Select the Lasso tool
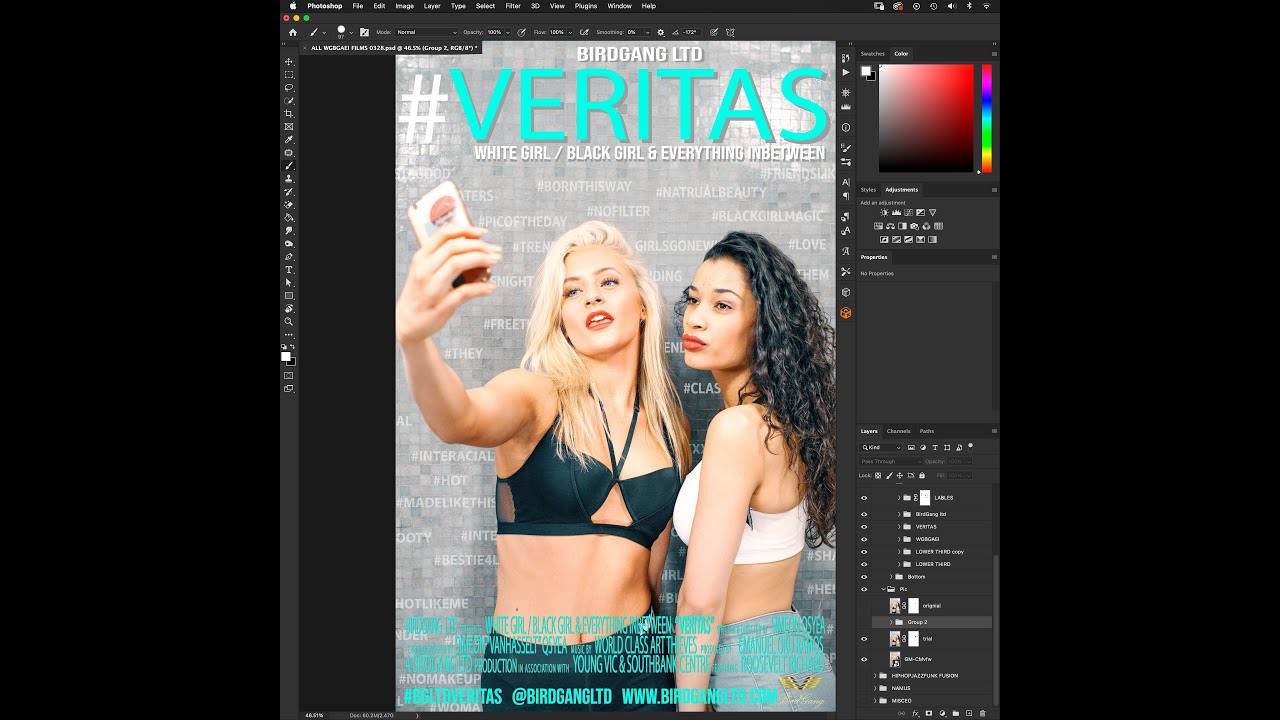Viewport: 1280px width, 720px height. (x=289, y=88)
